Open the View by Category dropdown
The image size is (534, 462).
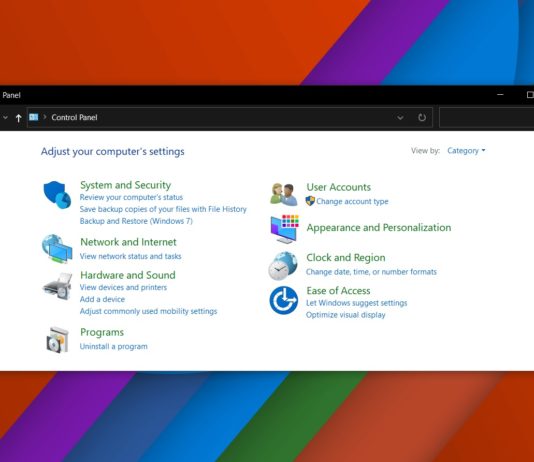[466, 150]
